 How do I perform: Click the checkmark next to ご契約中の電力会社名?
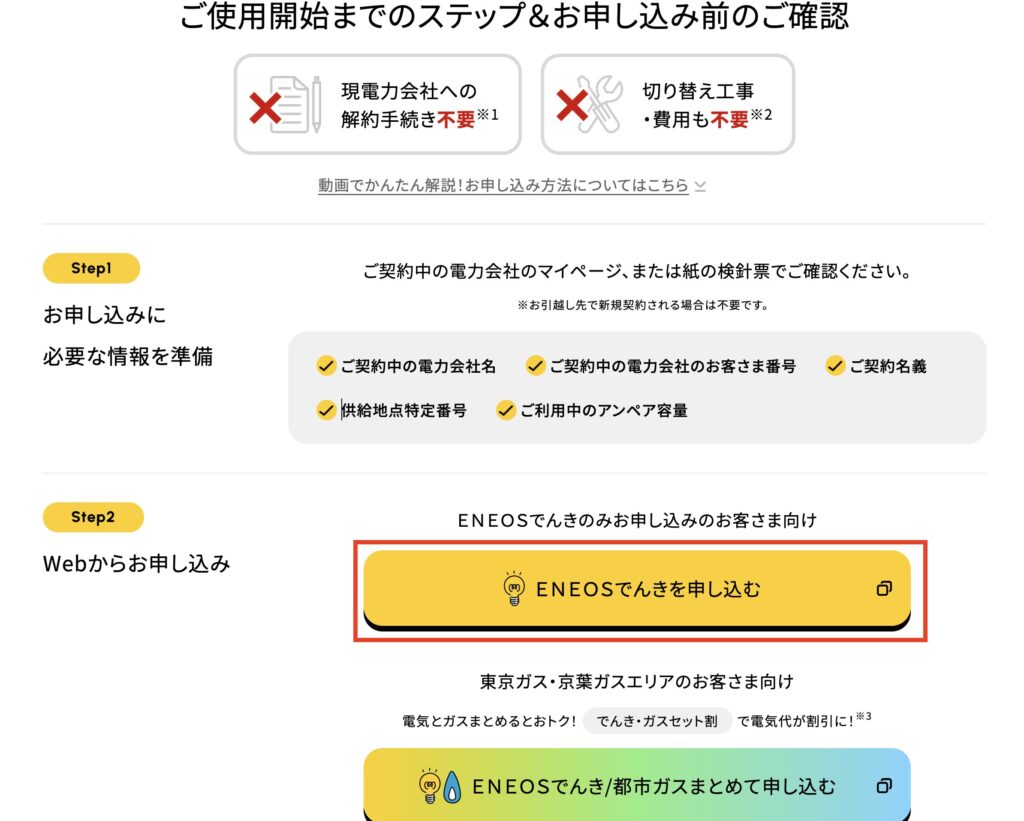coord(325,366)
